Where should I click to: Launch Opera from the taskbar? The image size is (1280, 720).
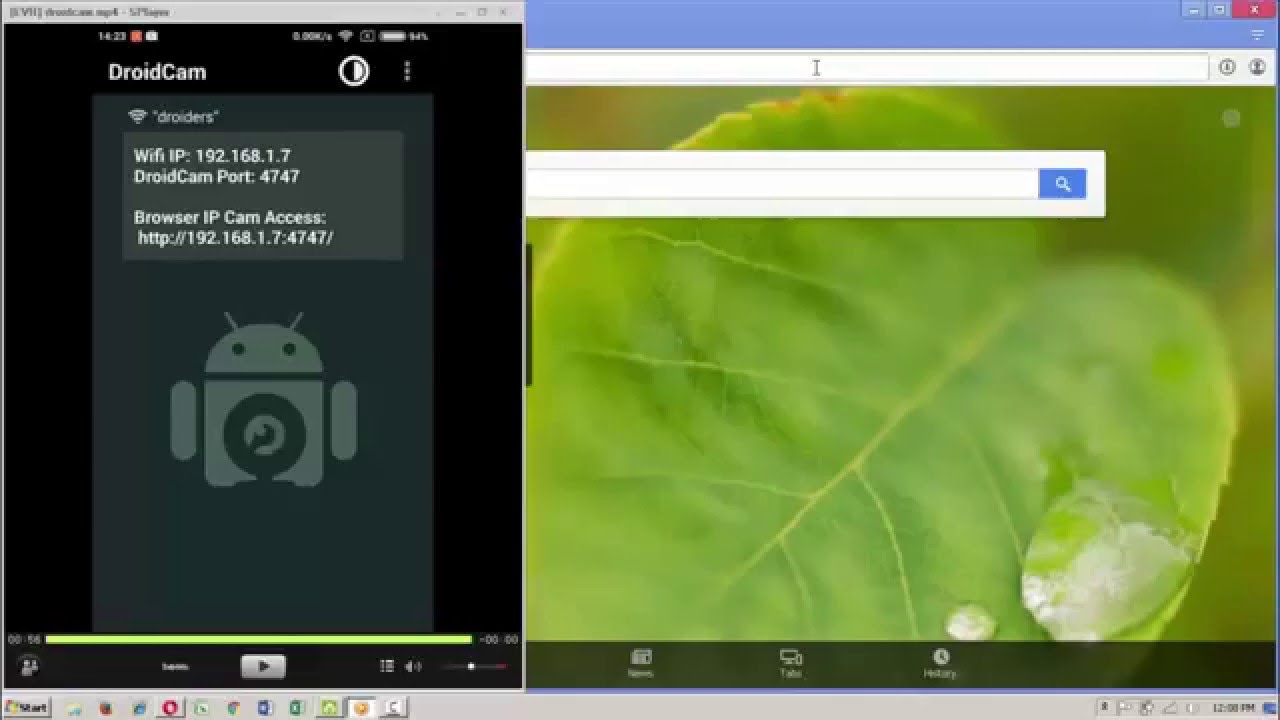(x=170, y=708)
